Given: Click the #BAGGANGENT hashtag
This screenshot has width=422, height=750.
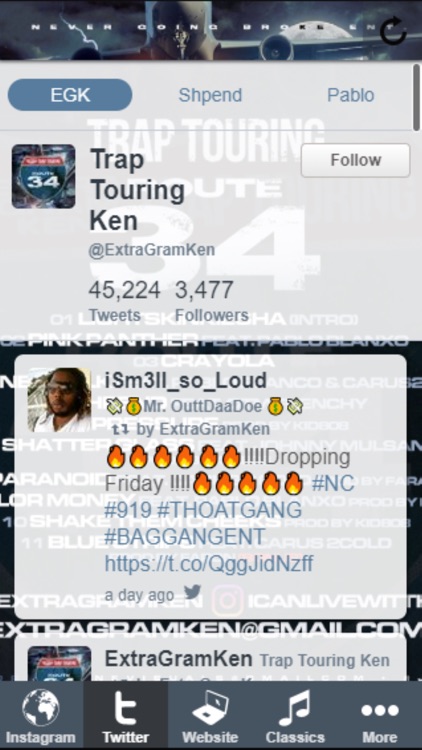Looking at the screenshot, I should [184, 537].
